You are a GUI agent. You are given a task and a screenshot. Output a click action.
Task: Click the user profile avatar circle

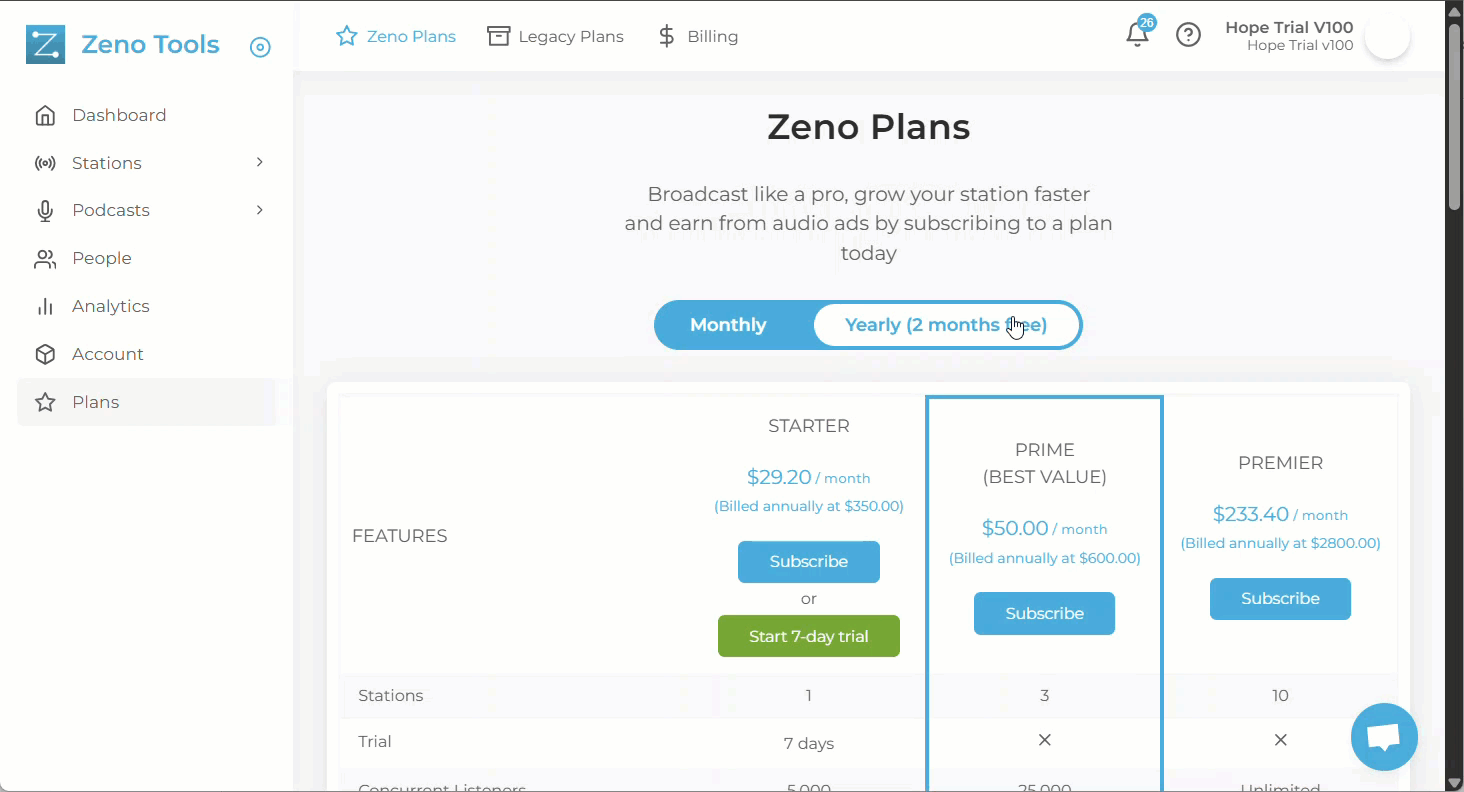1387,37
